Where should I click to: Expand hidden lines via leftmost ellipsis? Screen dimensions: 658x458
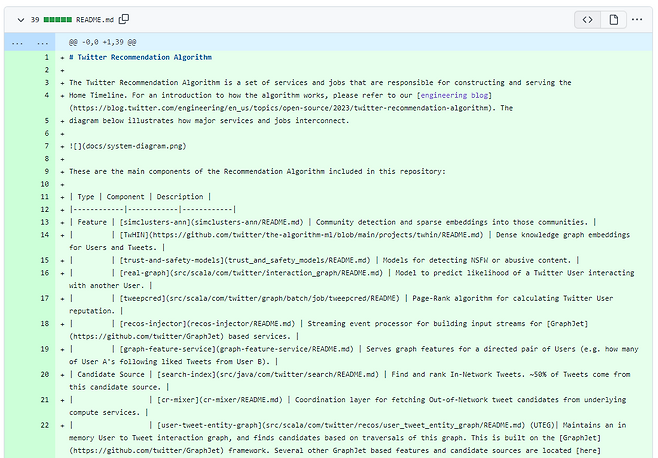(x=17, y=43)
